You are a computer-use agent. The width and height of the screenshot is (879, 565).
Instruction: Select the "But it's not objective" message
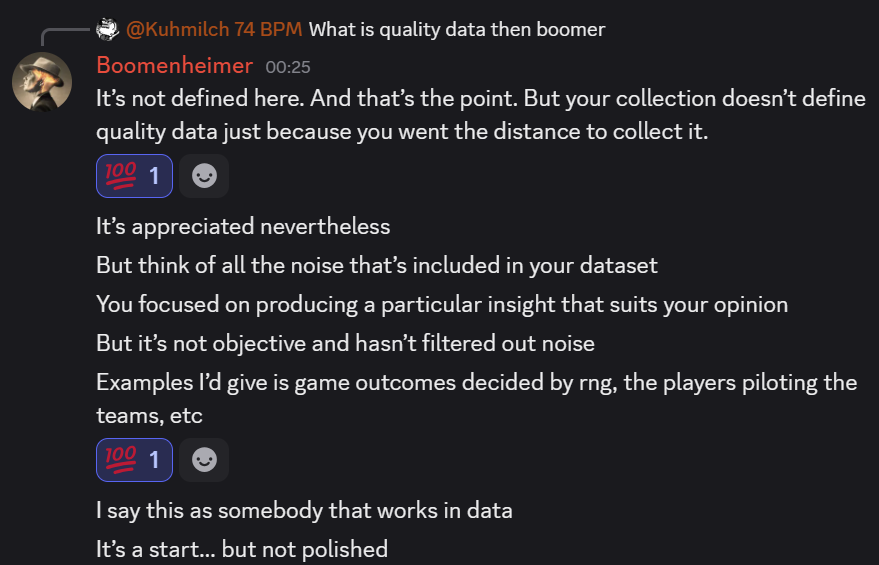[x=345, y=343]
